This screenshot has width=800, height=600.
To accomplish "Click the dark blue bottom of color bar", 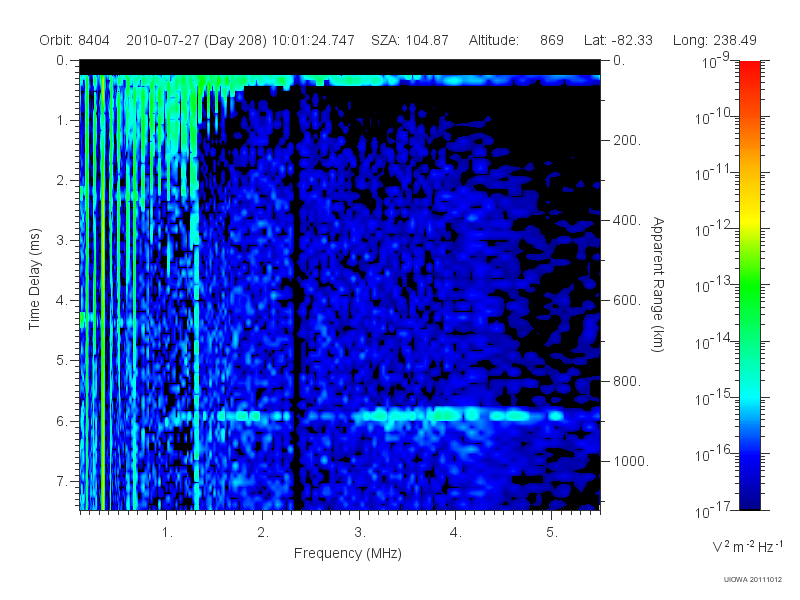I will (749, 497).
